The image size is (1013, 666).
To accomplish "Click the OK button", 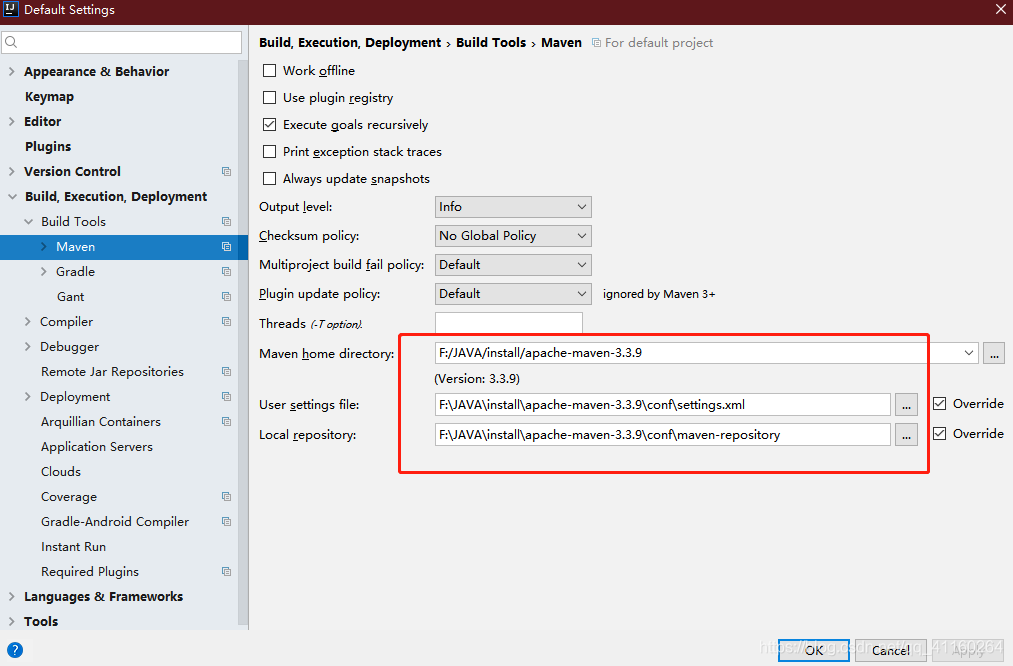I will [x=813, y=650].
